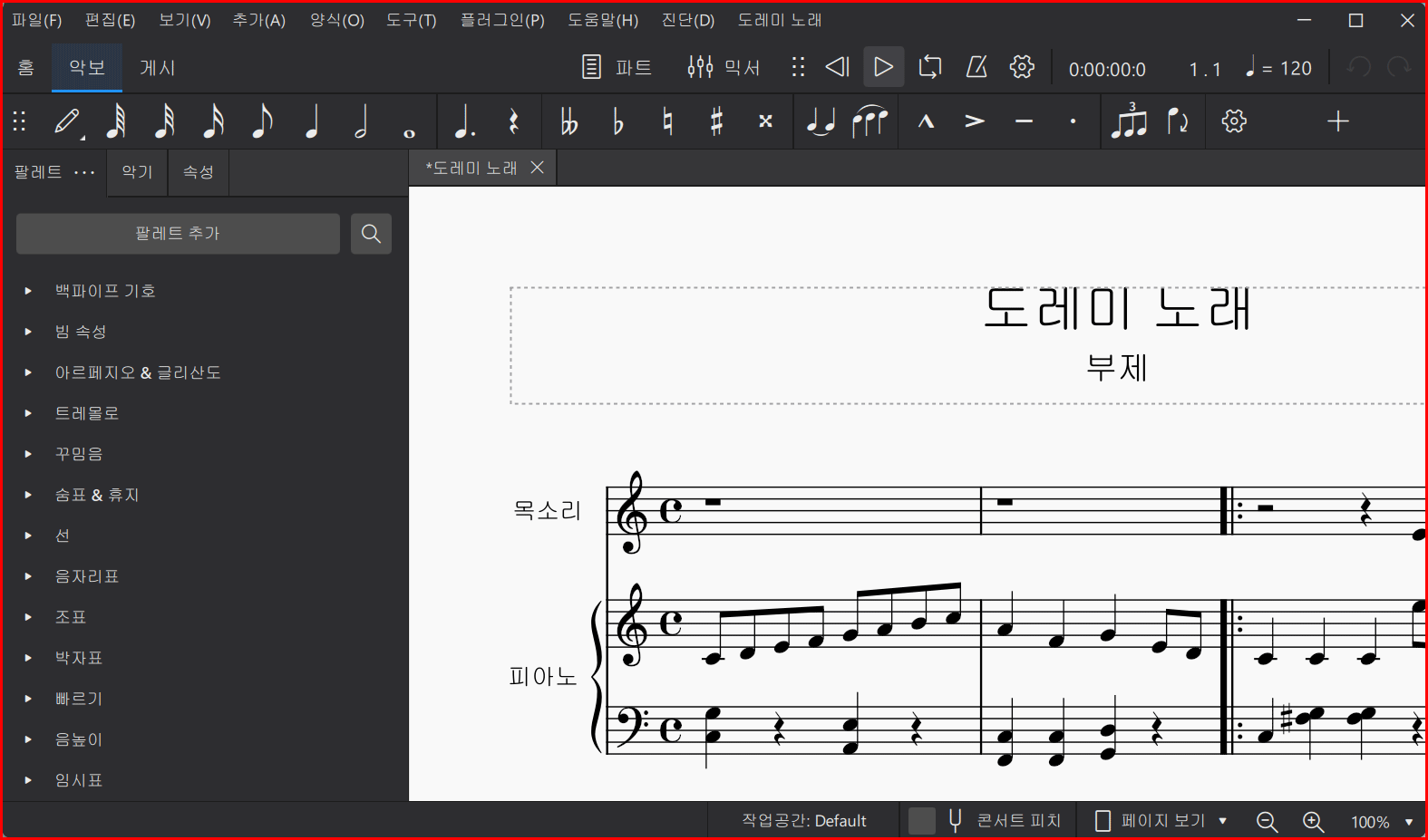Expand the 아르페지오 & 글리산도 palette
The width and height of the screenshot is (1428, 840).
[28, 372]
